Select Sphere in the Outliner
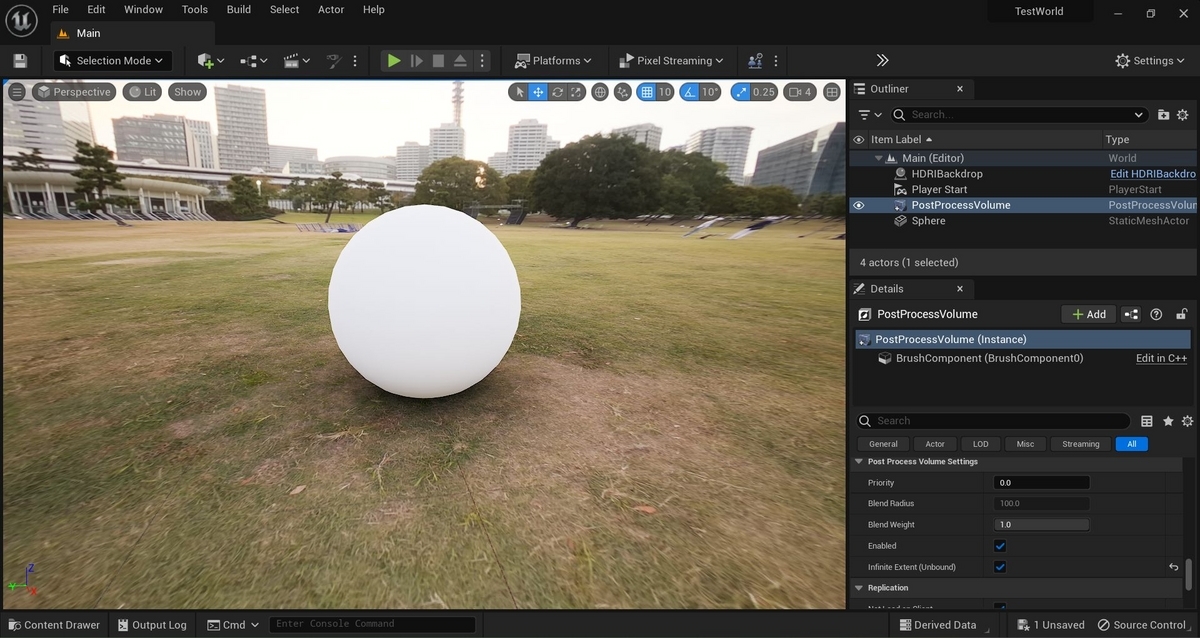1200x638 pixels. click(x=928, y=221)
